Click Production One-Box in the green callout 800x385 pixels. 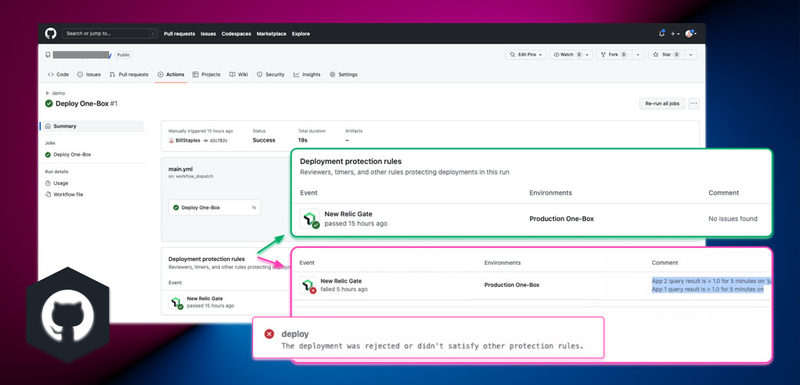561,219
